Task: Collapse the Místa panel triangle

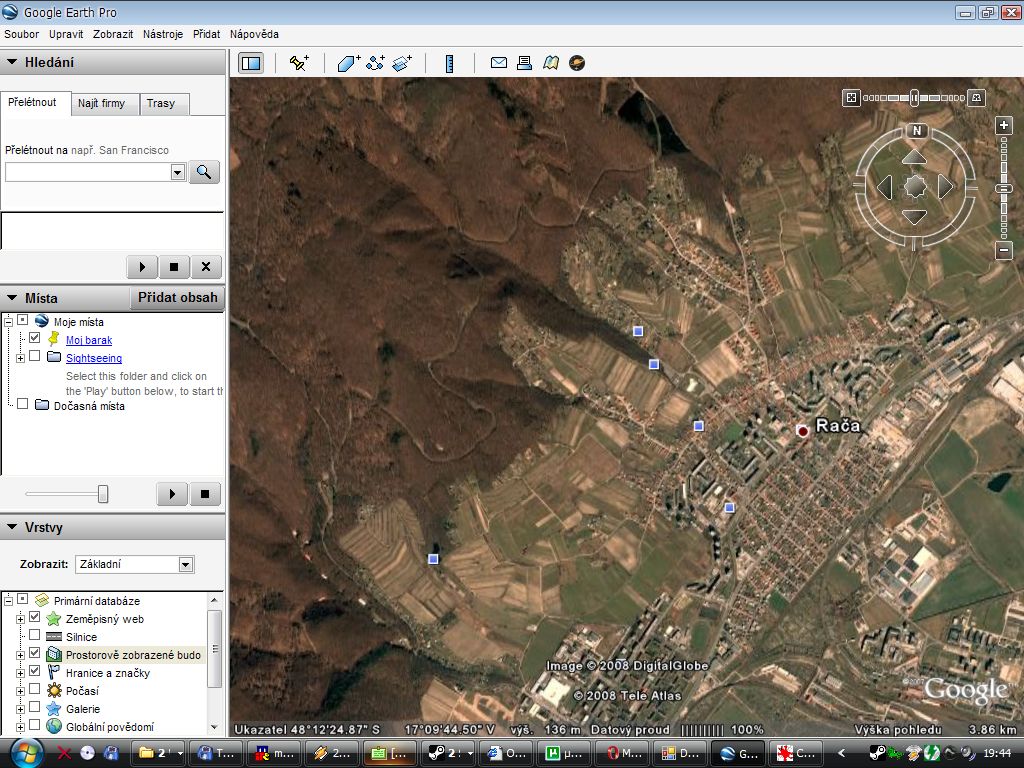Action: (x=12, y=298)
